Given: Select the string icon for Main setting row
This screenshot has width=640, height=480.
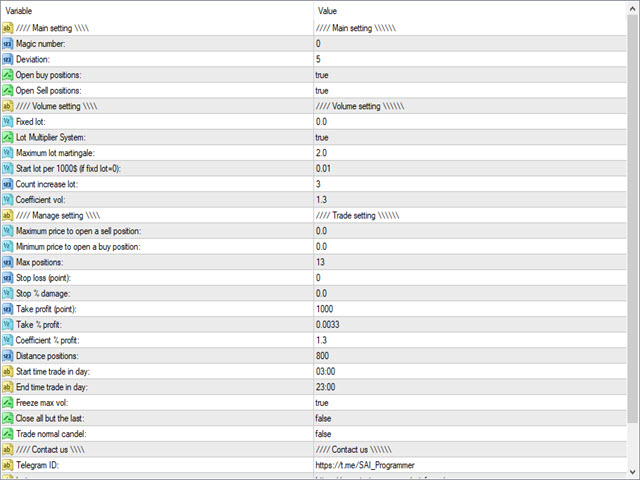Looking at the screenshot, I should [7, 28].
